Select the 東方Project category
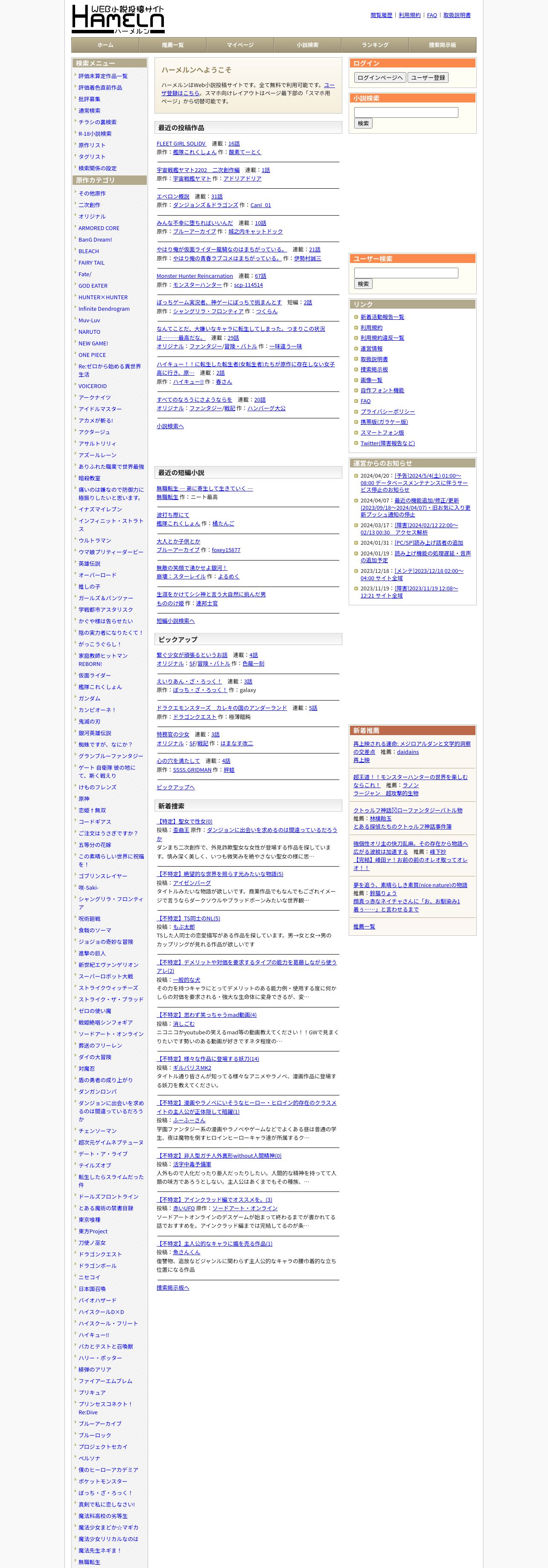This screenshot has width=548, height=1568. [x=93, y=1232]
